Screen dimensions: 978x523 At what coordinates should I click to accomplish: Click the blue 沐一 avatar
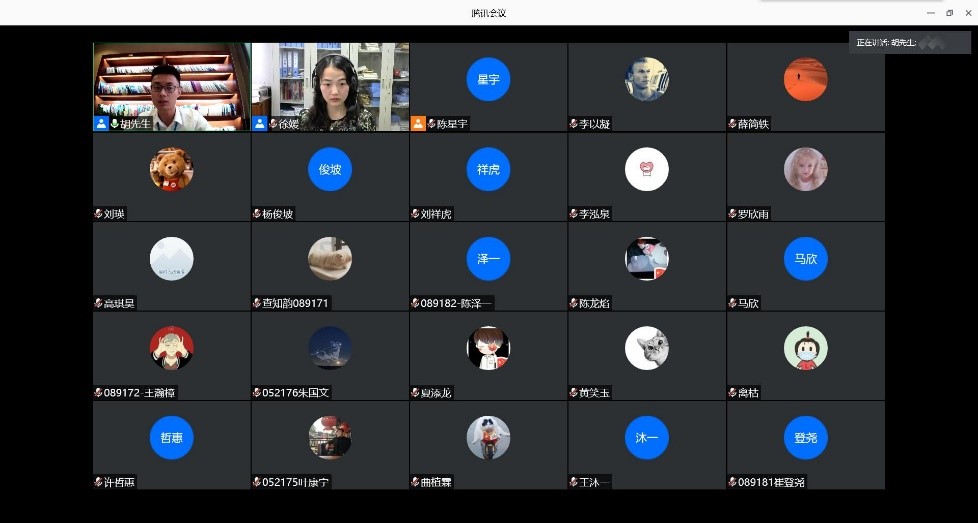tap(646, 437)
